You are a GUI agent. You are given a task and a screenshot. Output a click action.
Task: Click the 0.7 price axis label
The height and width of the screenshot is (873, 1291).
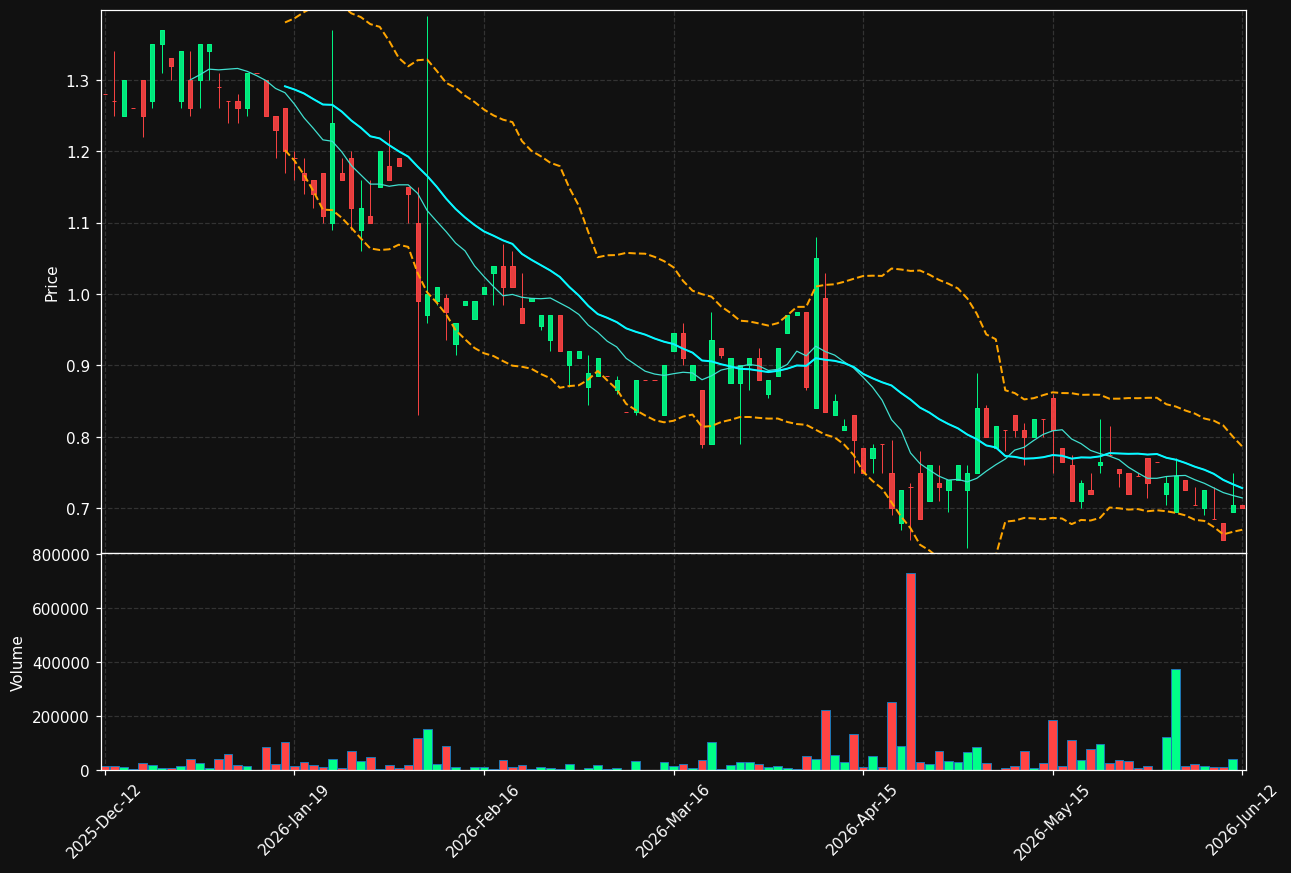point(80,509)
